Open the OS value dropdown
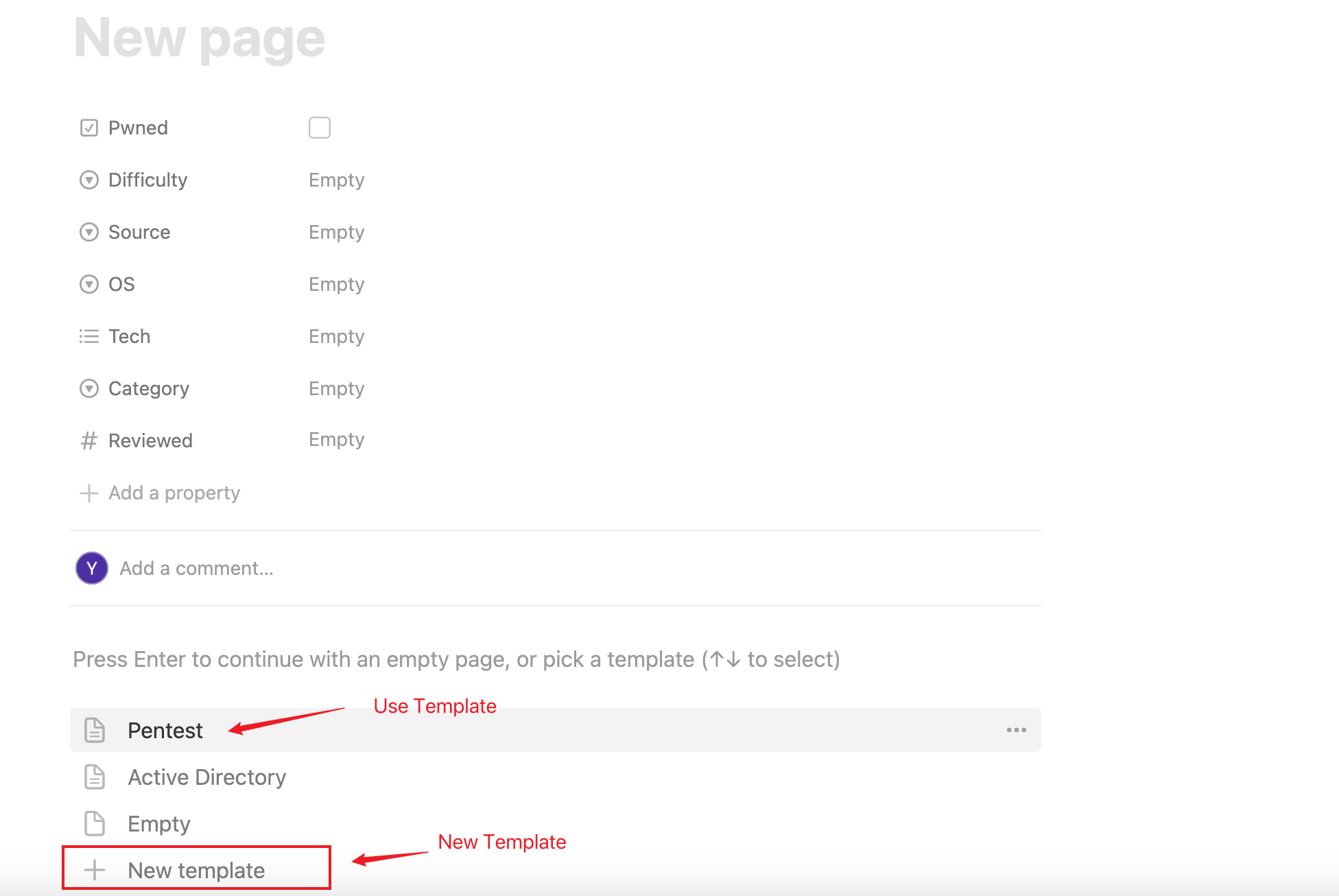This screenshot has width=1339, height=896. point(337,284)
